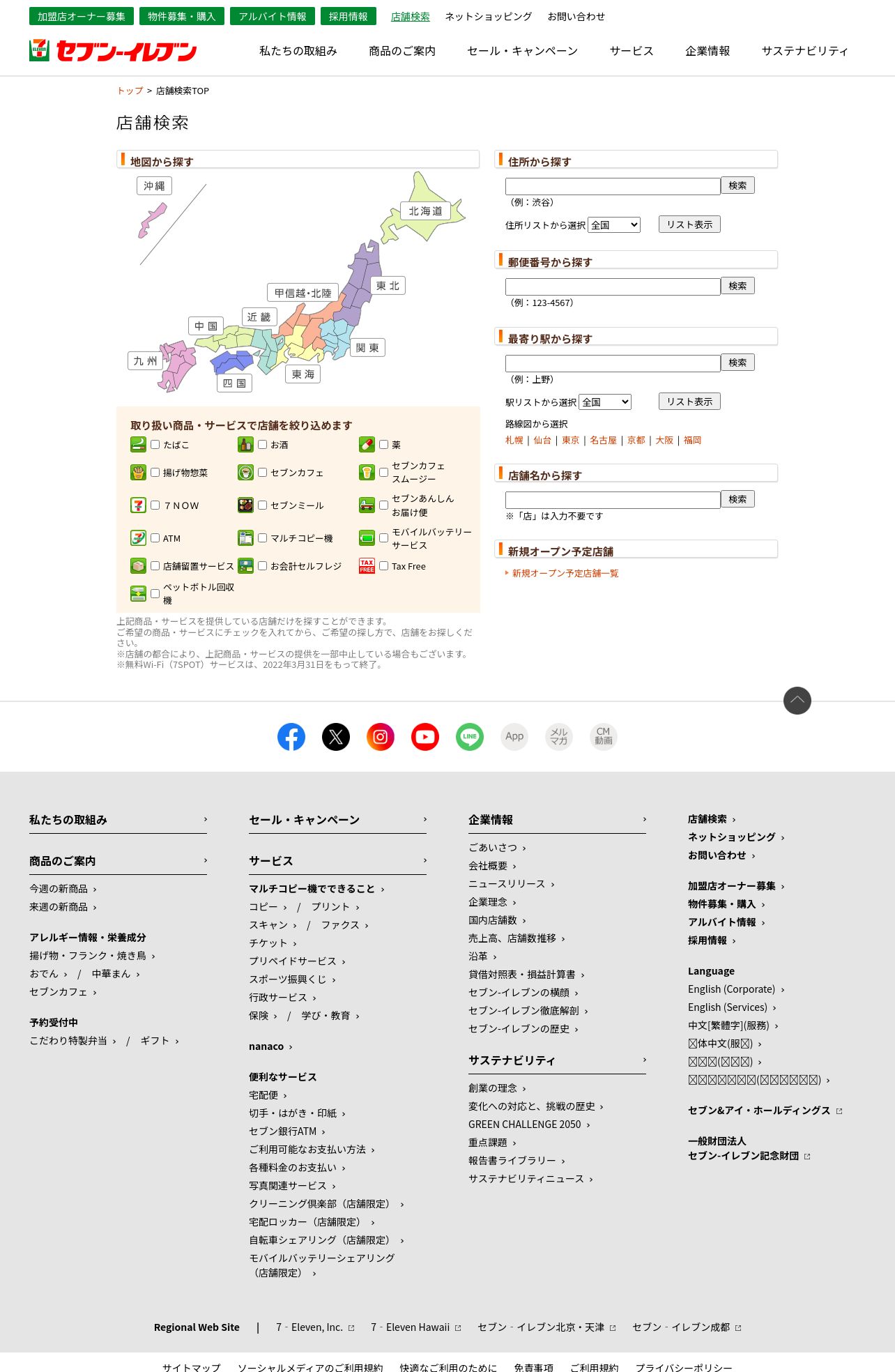Expand セール・キャンペーン footer heading arrow

point(424,819)
